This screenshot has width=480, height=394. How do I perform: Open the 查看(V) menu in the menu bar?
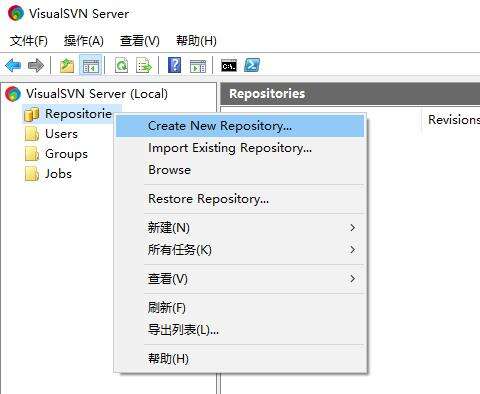point(140,41)
